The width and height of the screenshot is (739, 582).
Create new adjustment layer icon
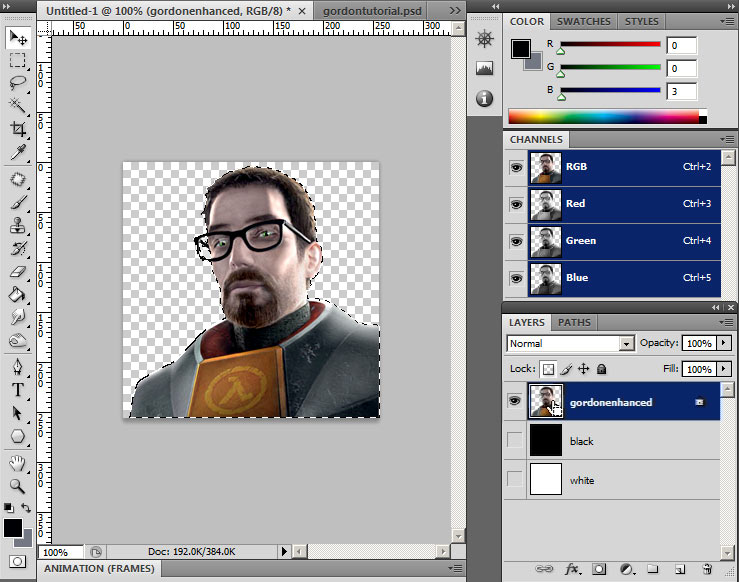(627, 569)
